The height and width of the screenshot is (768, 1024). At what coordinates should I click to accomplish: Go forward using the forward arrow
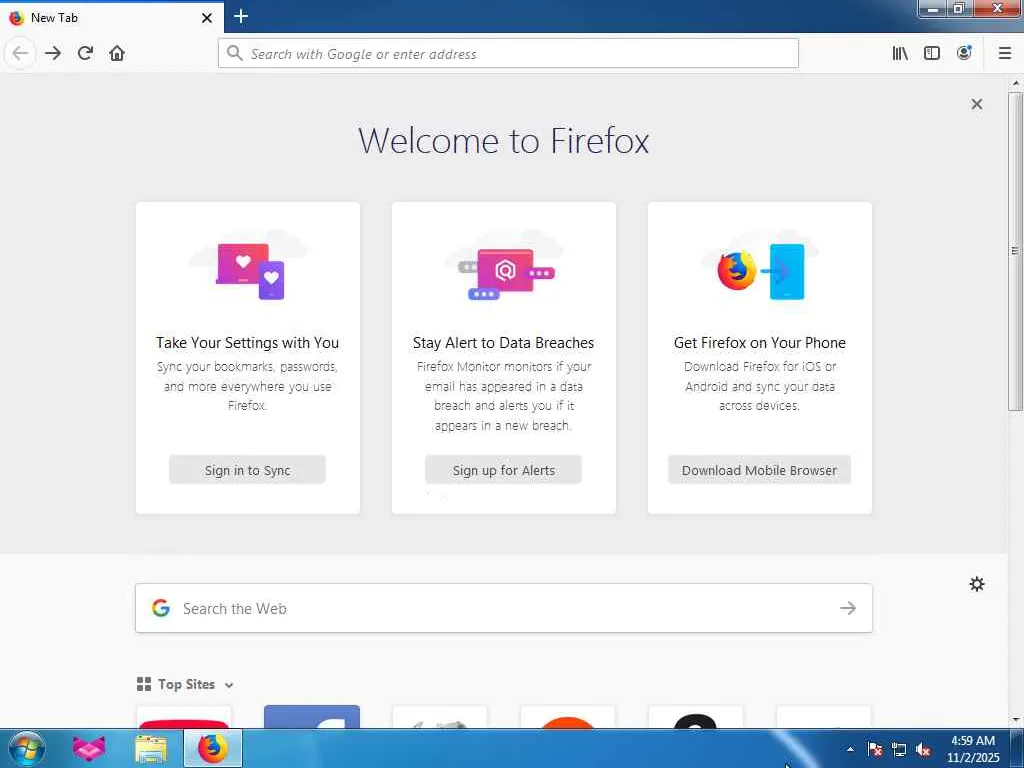[53, 53]
